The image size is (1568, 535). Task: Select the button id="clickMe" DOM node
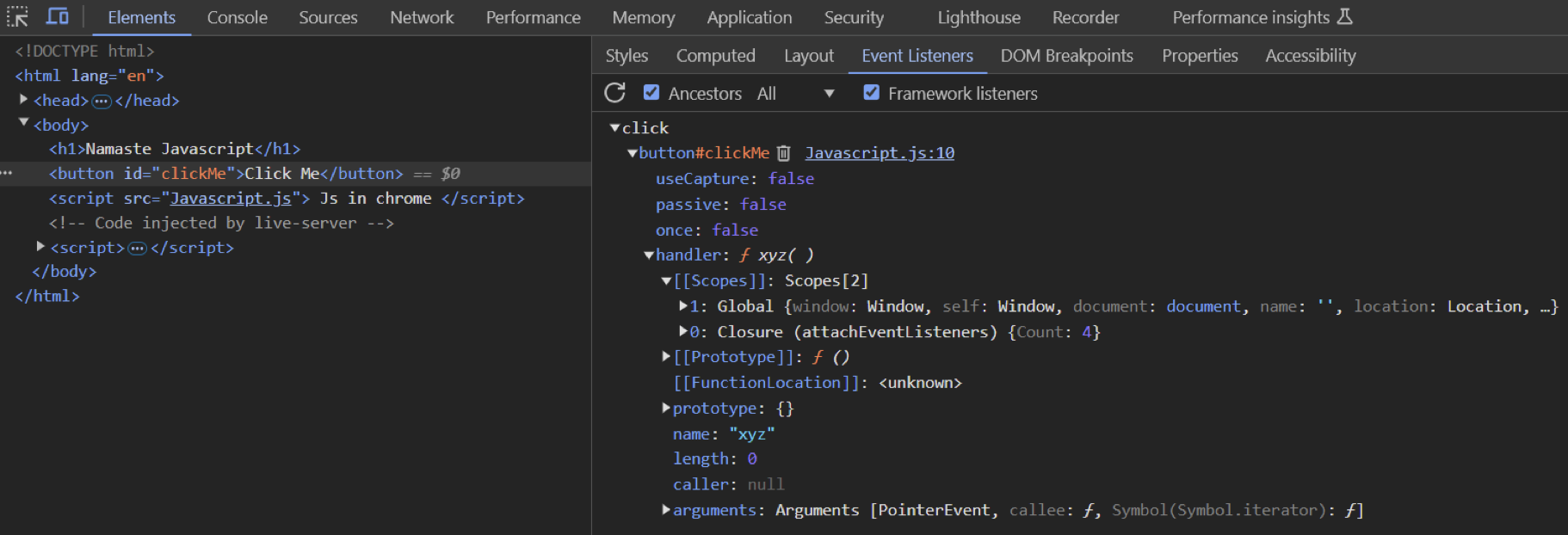click(226, 174)
